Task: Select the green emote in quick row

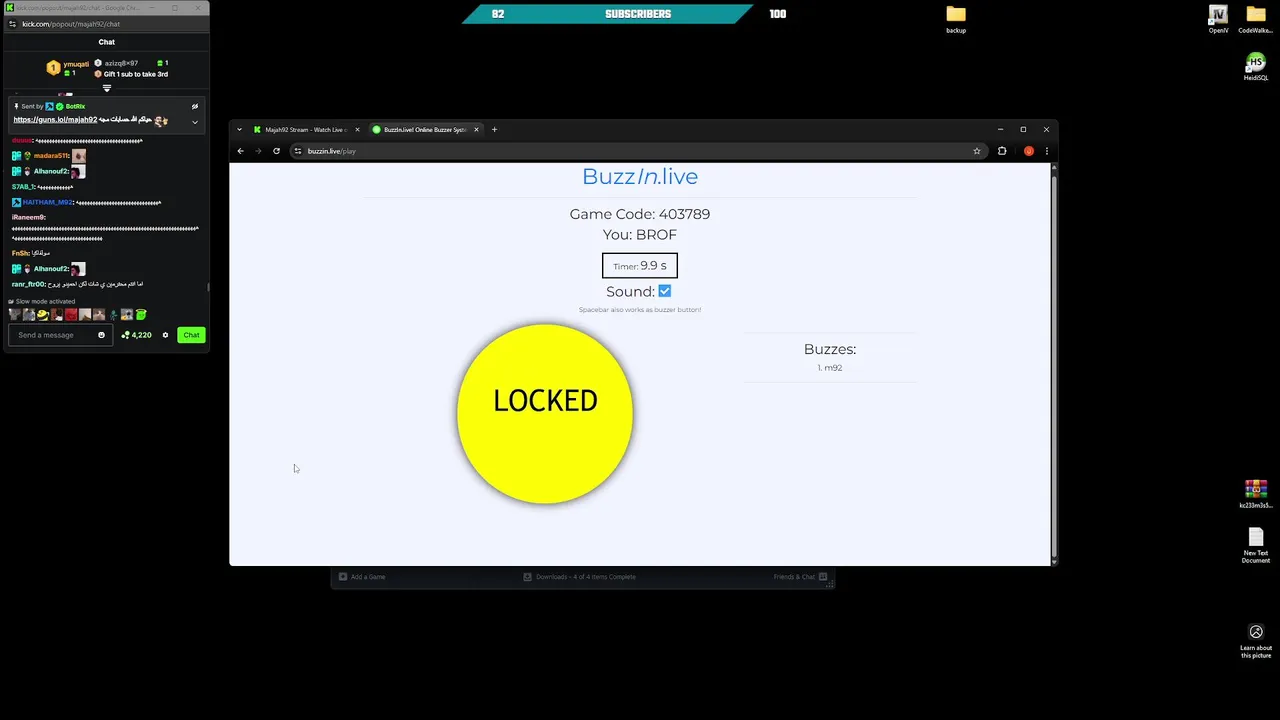Action: pos(141,315)
